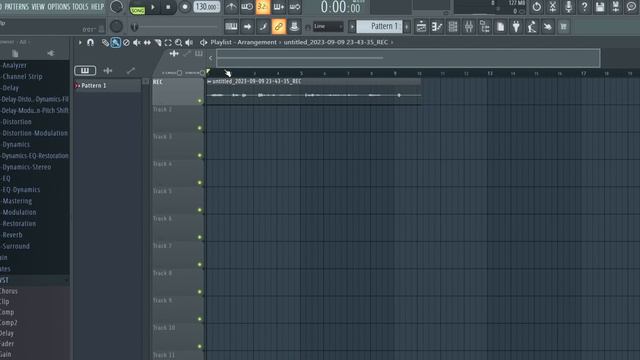Click the Stop transport button
The width and height of the screenshot is (640, 360).
click(168, 7)
